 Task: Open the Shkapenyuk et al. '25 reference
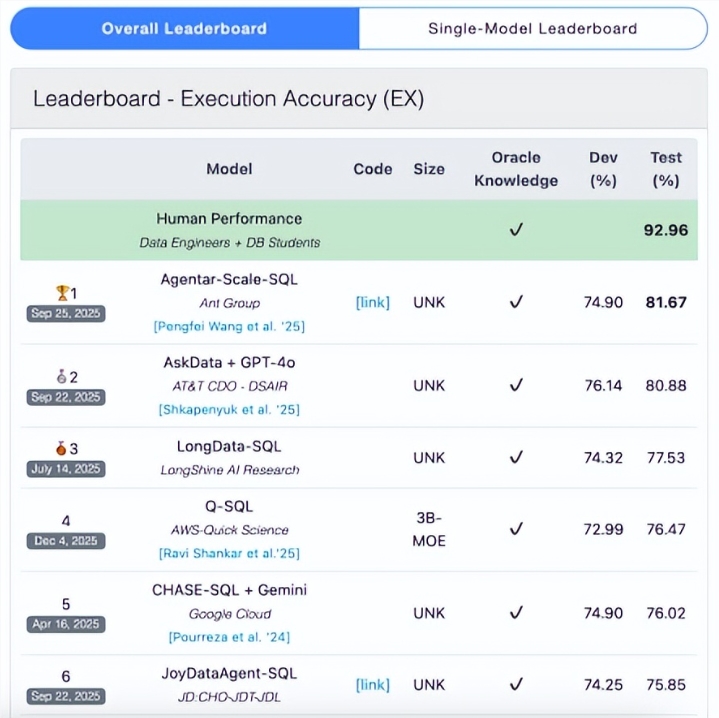[229, 409]
